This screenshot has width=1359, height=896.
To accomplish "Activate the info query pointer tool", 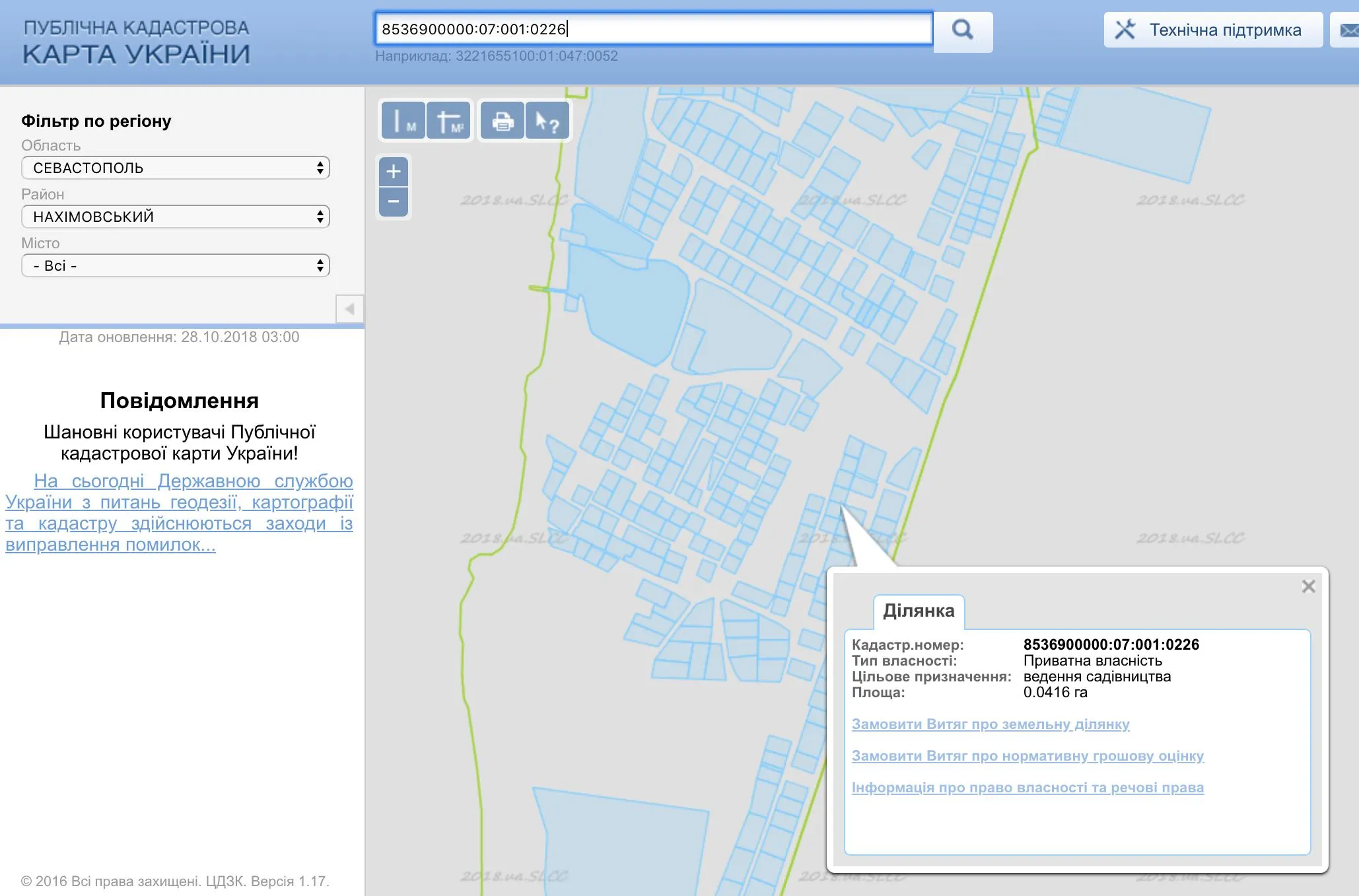I will 547,121.
